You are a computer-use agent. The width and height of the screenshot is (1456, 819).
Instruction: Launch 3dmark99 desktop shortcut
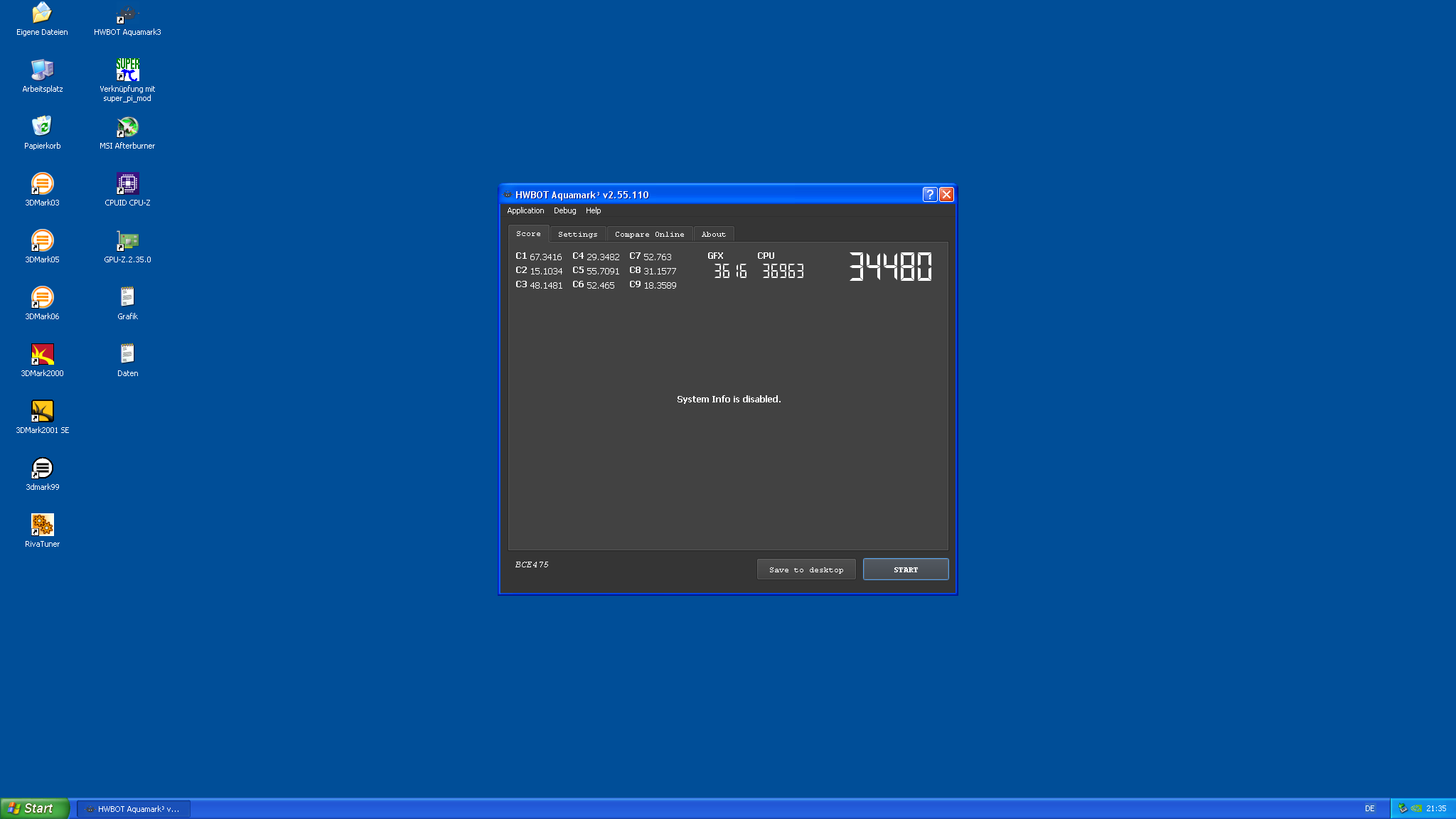pyautogui.click(x=42, y=474)
